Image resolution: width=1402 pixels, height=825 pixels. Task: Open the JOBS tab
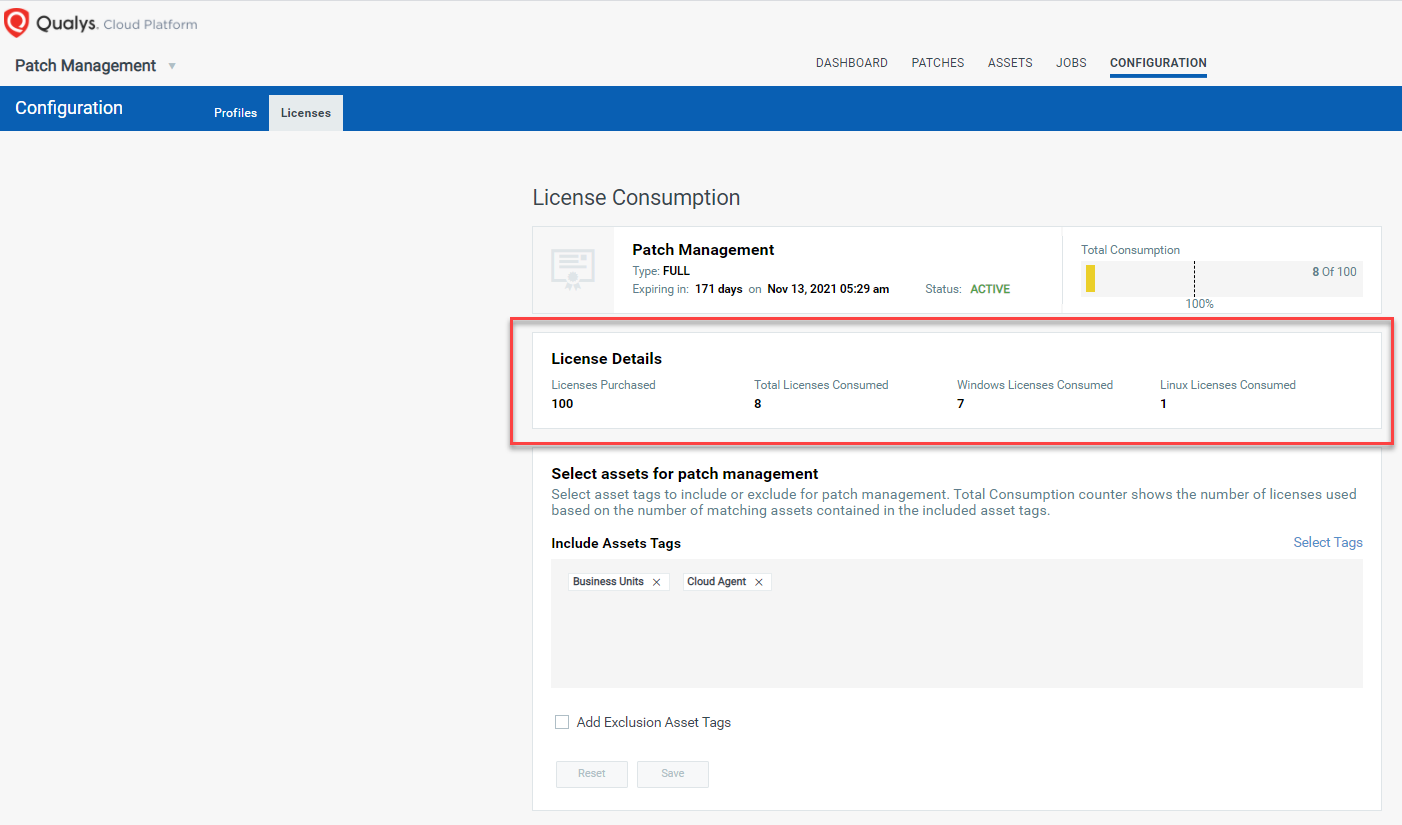pyautogui.click(x=1071, y=63)
